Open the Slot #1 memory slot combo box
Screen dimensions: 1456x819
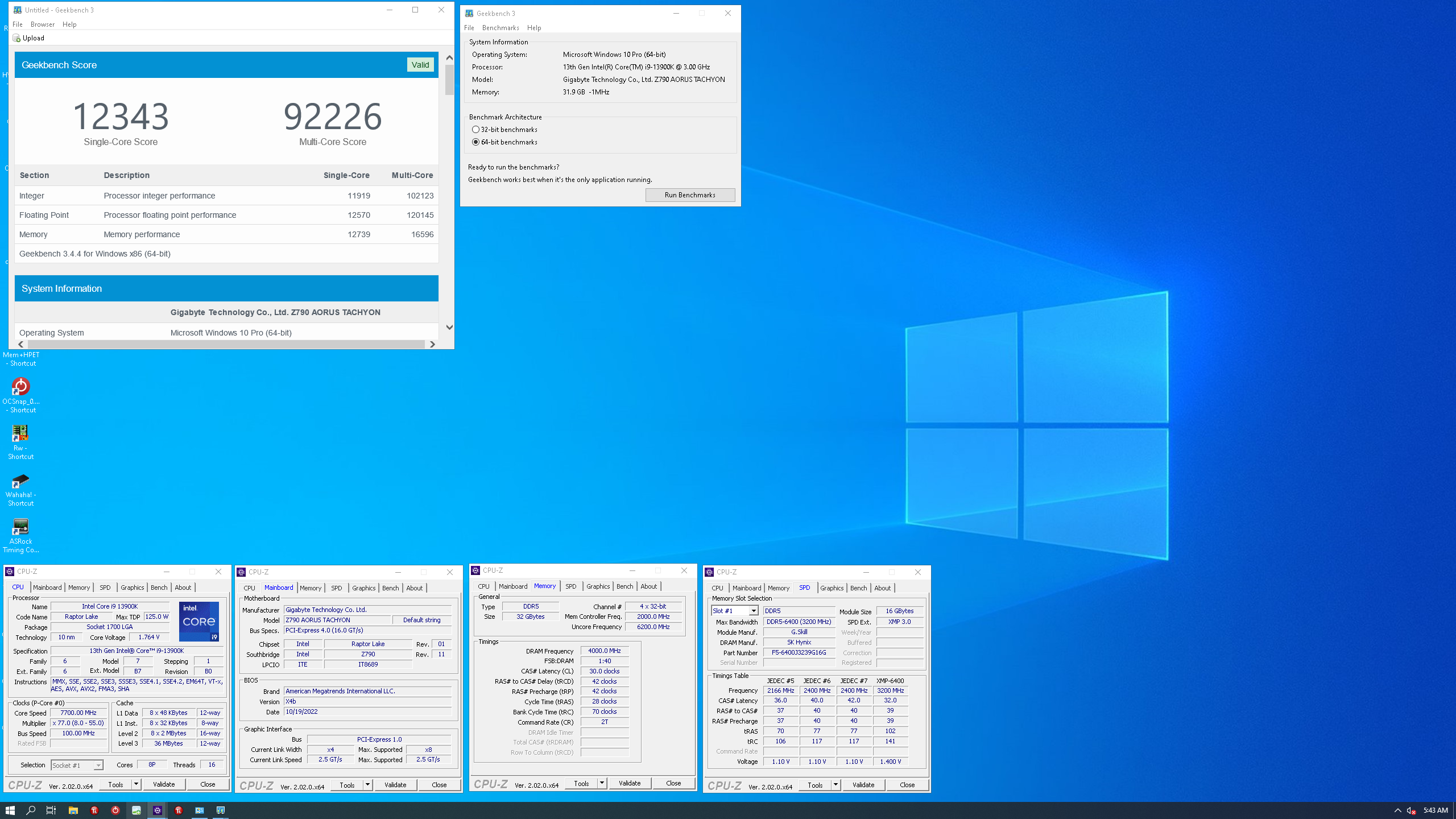[735, 611]
